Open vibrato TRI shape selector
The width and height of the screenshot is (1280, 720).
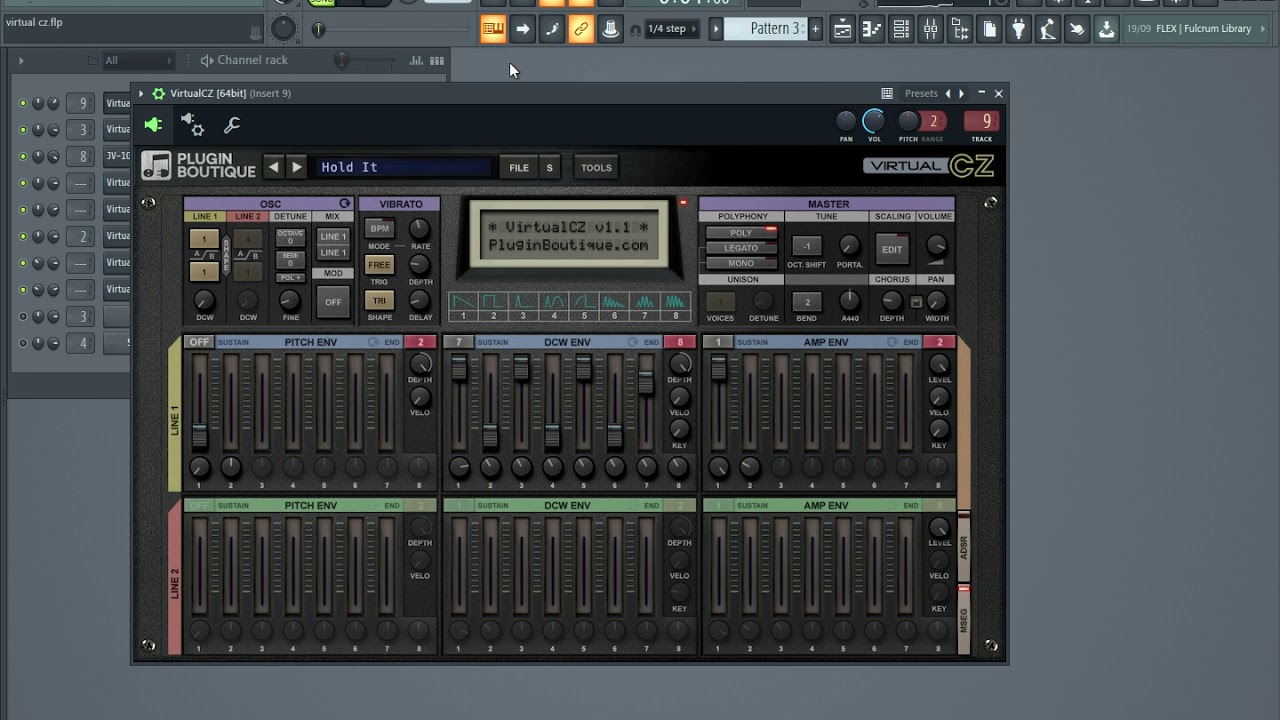coord(380,300)
